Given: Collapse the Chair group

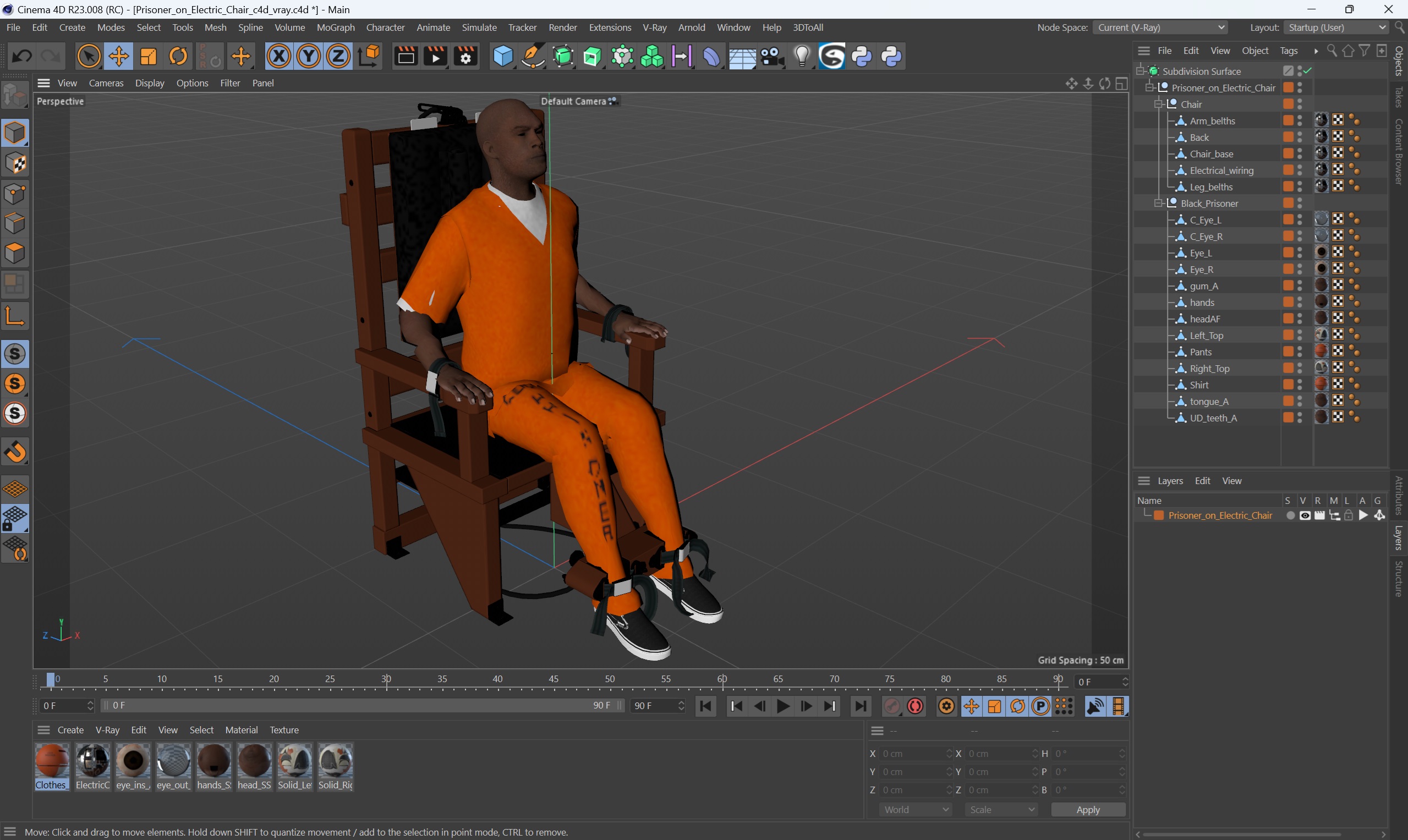Looking at the screenshot, I should coord(1158,104).
